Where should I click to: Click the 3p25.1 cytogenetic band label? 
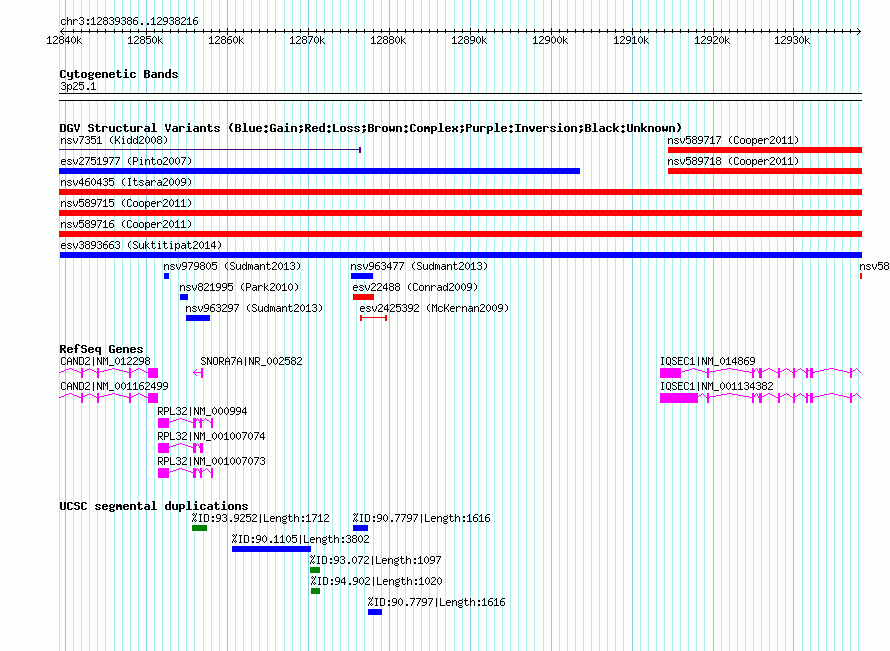coord(78,86)
